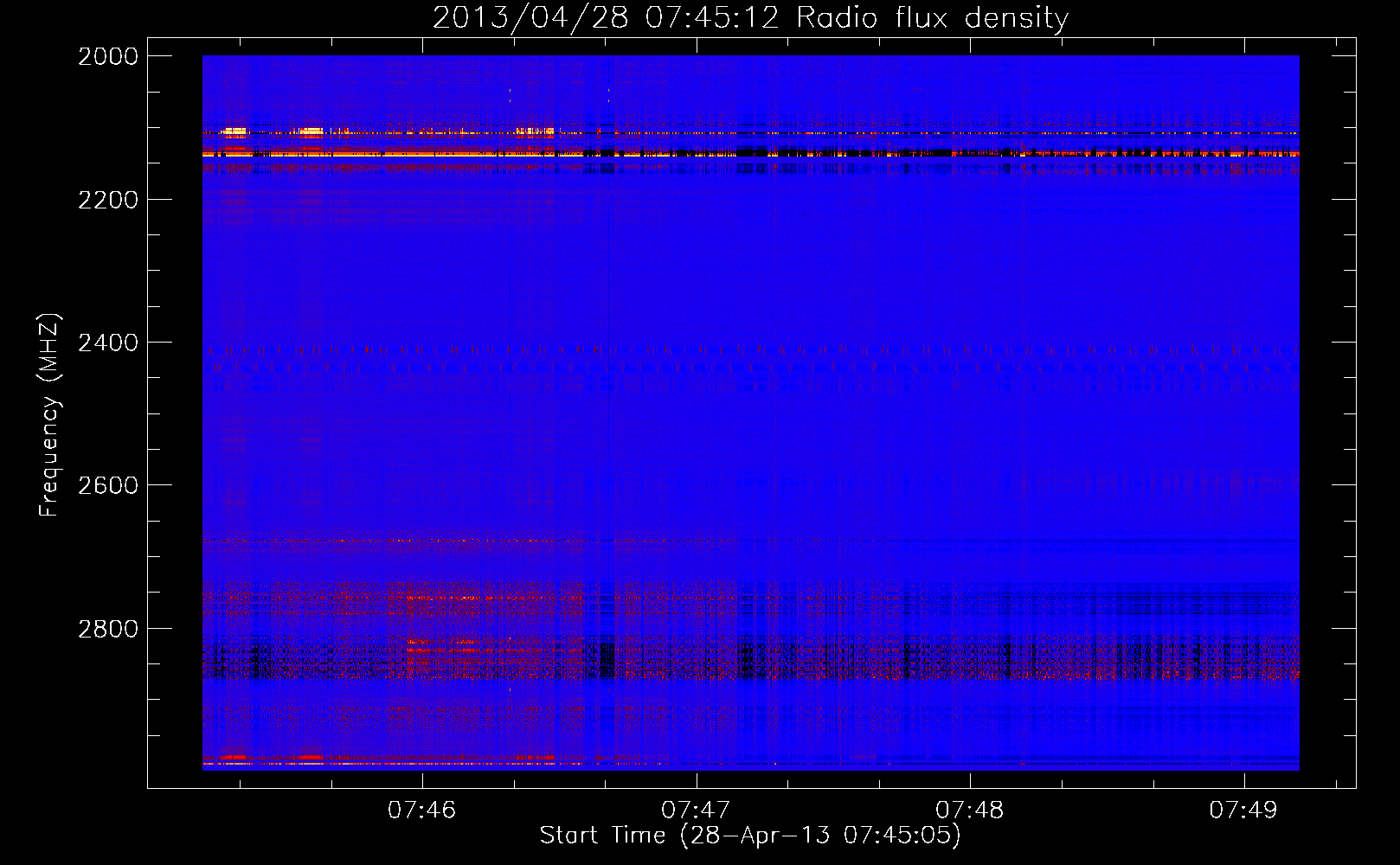Click the 07:48 time tick label
1400x865 pixels.
pyautogui.click(x=970, y=811)
